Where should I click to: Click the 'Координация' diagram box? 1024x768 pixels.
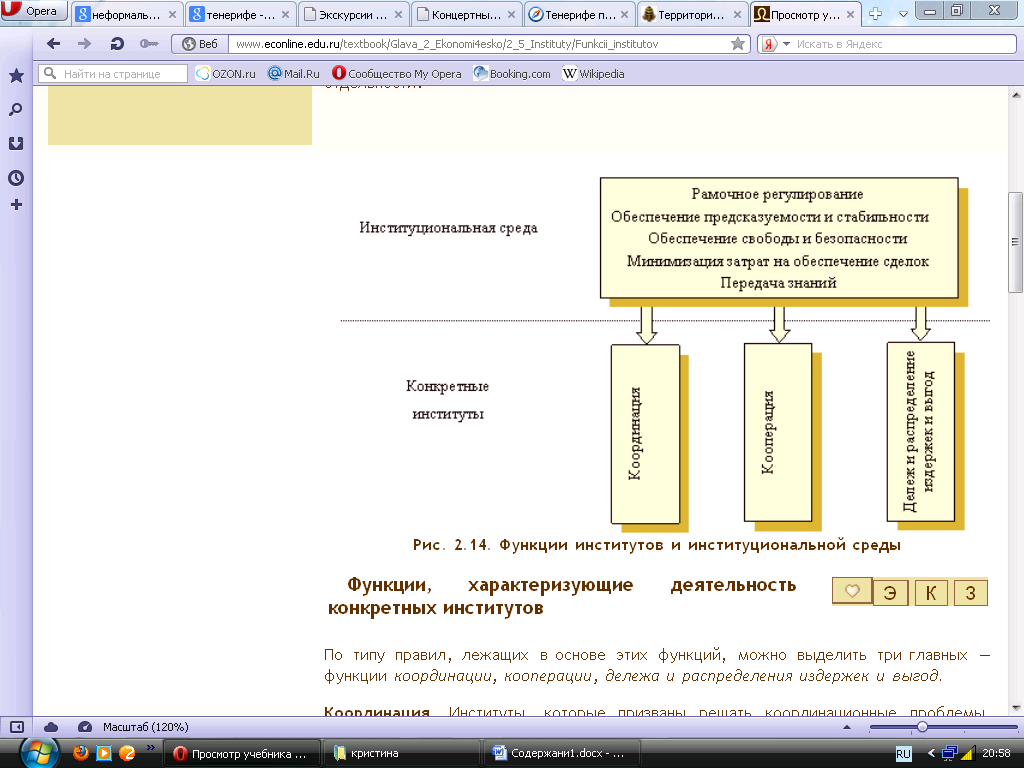[645, 434]
